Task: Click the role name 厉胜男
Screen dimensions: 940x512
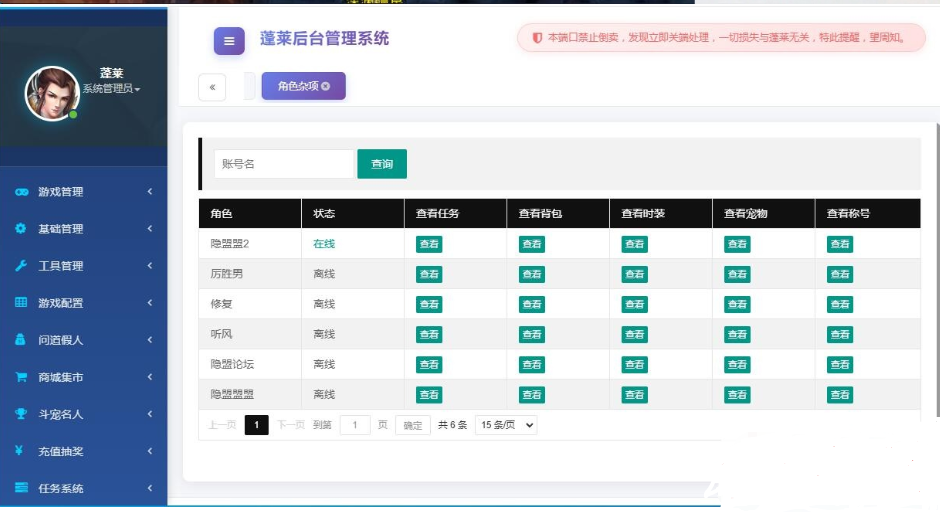Action: click(227, 274)
